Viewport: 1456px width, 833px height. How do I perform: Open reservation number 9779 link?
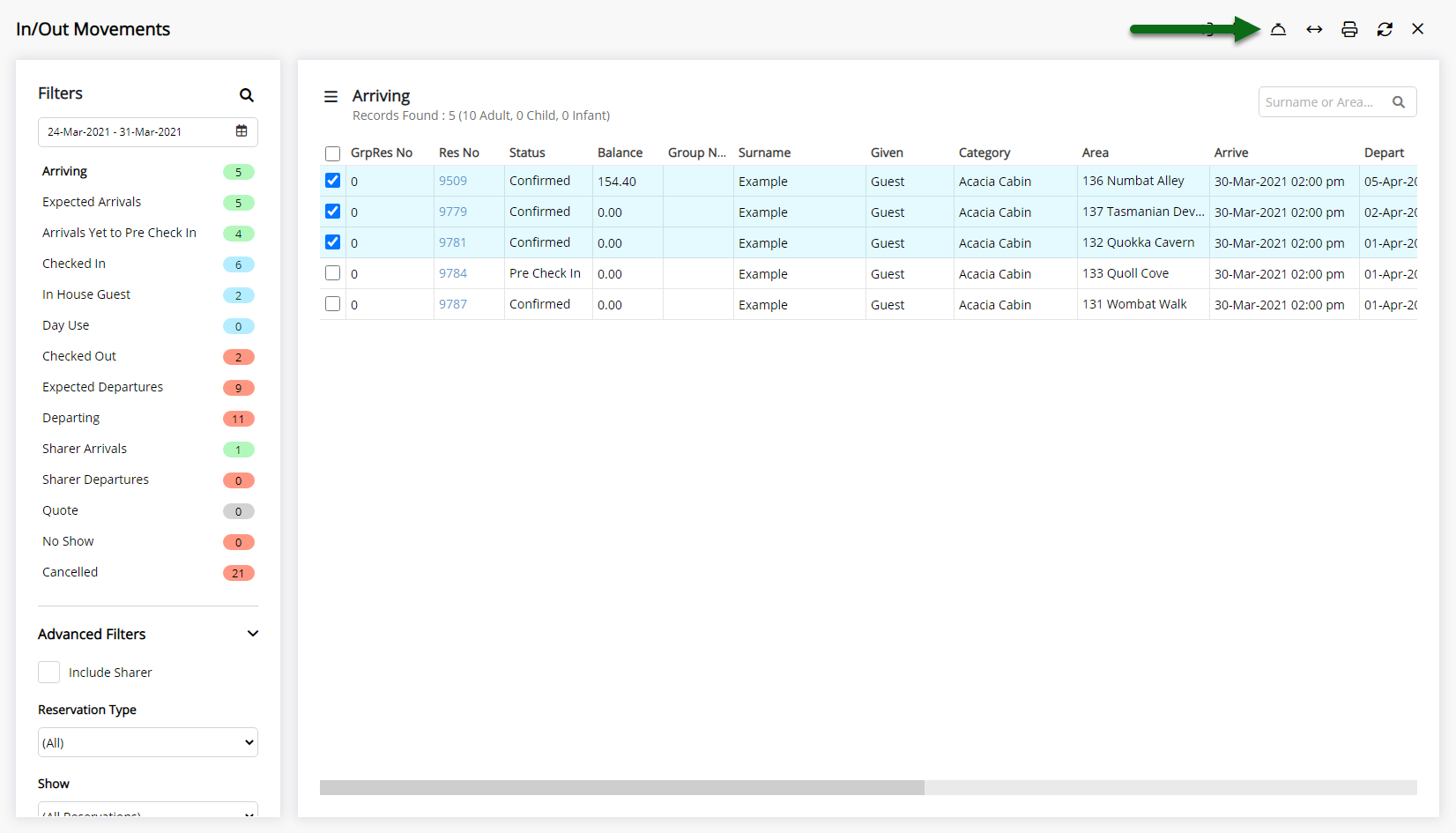pyautogui.click(x=453, y=212)
